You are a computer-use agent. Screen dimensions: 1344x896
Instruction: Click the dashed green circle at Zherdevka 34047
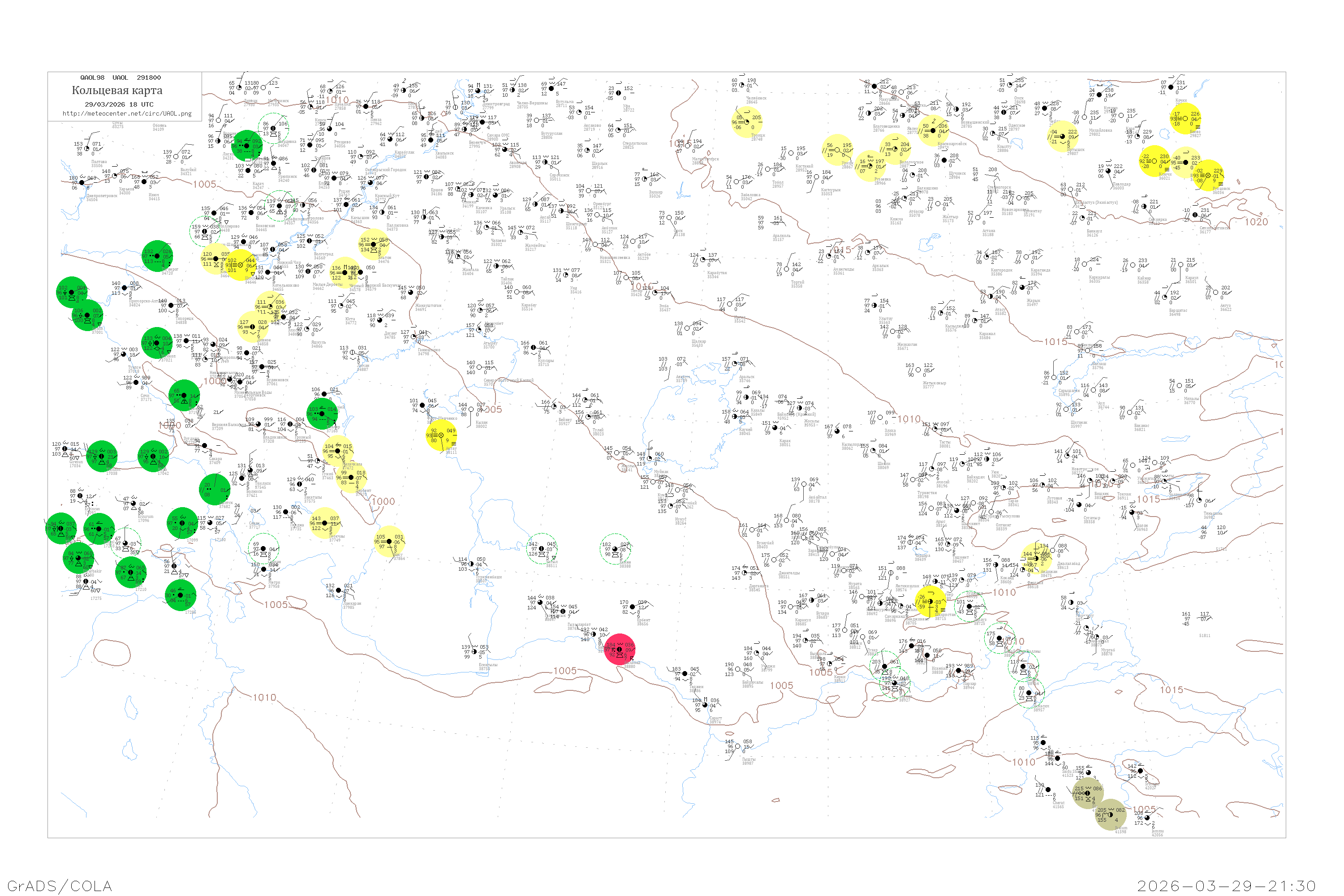click(x=273, y=129)
